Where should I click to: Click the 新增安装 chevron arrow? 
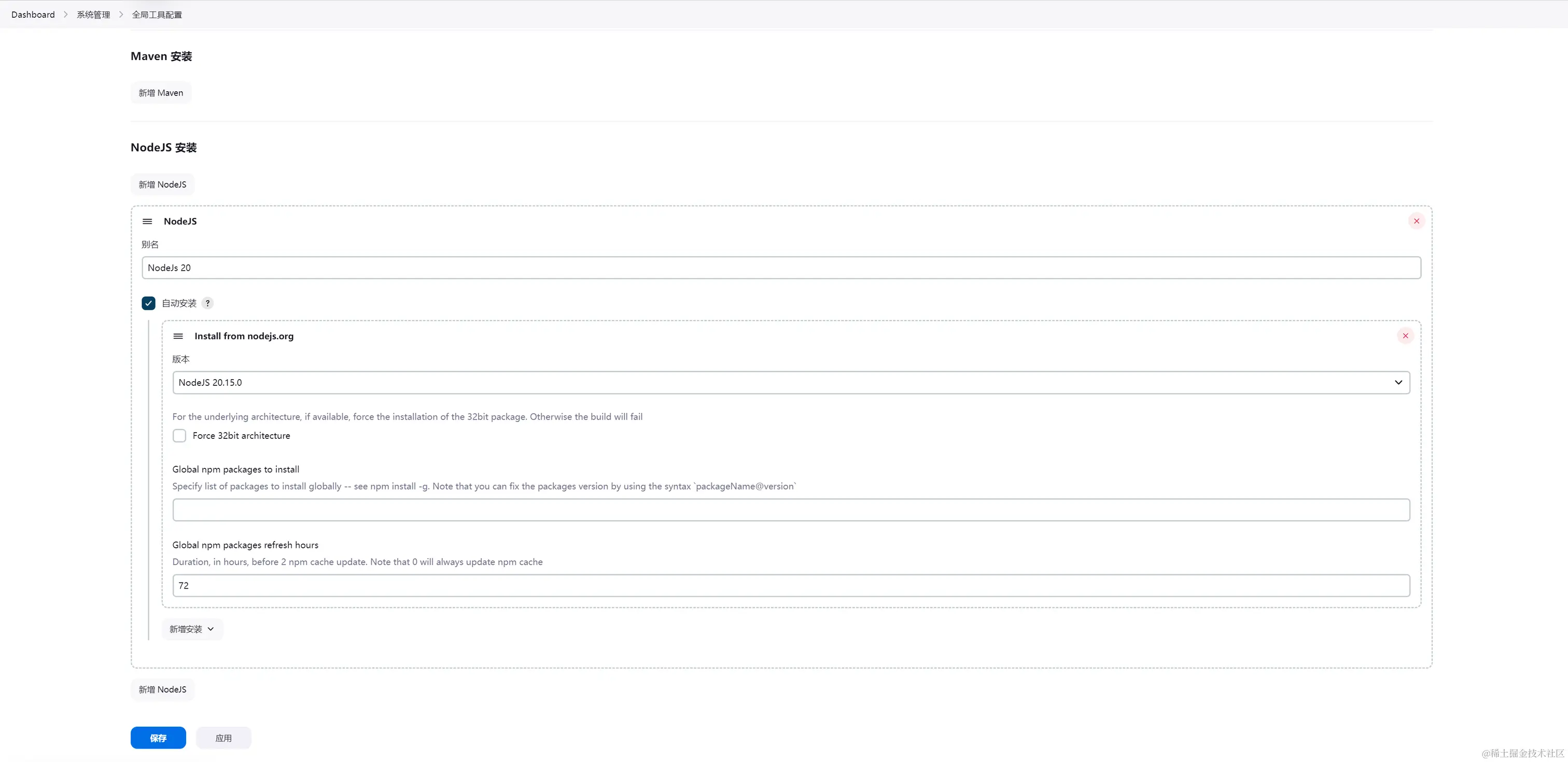(x=211, y=629)
